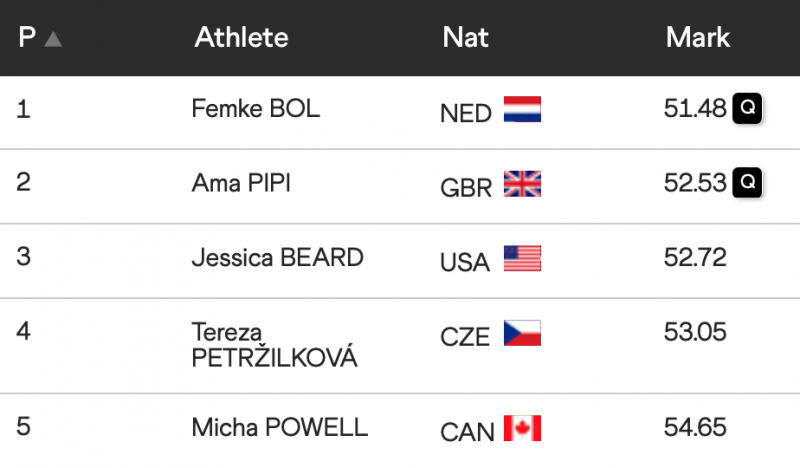The image size is (800, 468).
Task: Open Micha POWELL athlete profile
Action: [x=279, y=427]
